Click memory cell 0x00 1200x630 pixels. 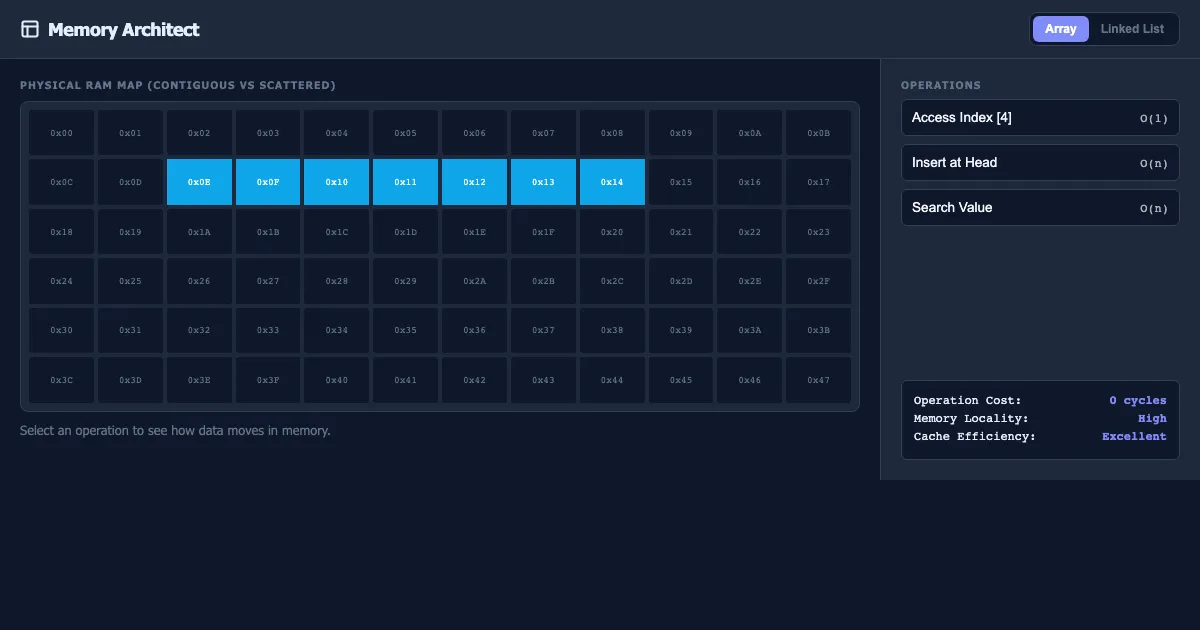[x=62, y=132]
